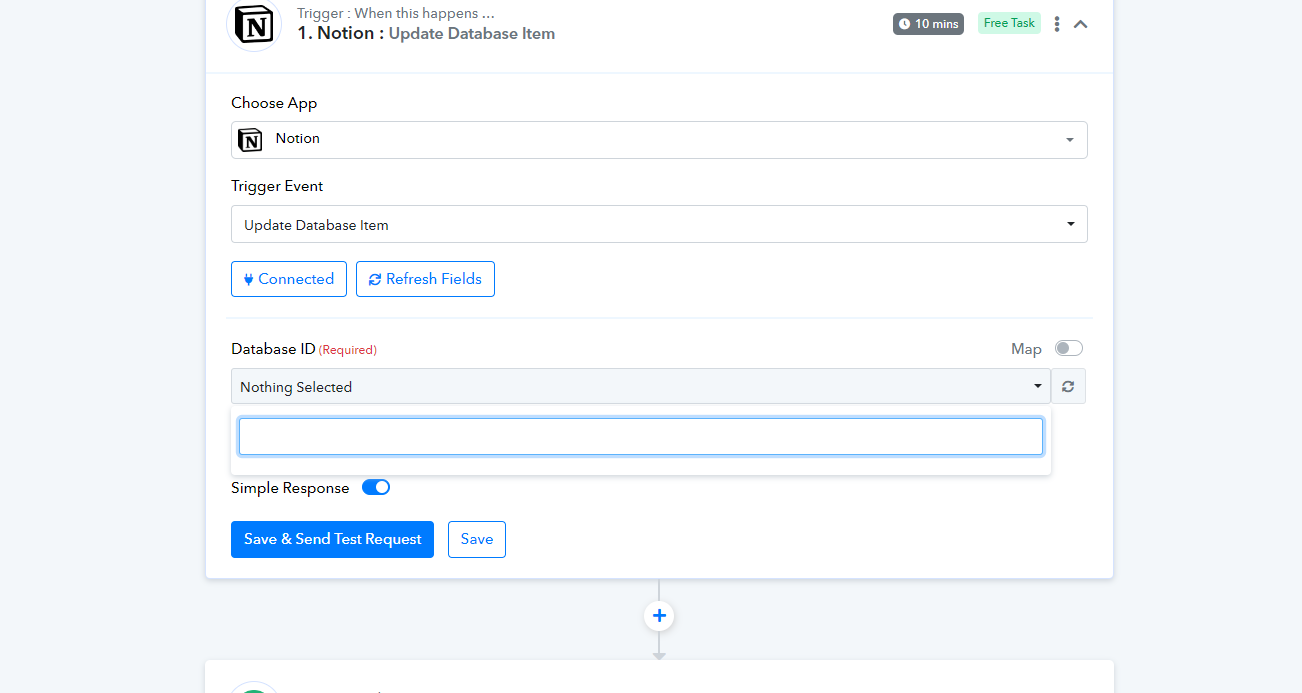Screen dimensions: 1302x693
Task: Open the Choose App dropdown
Action: tap(659, 140)
